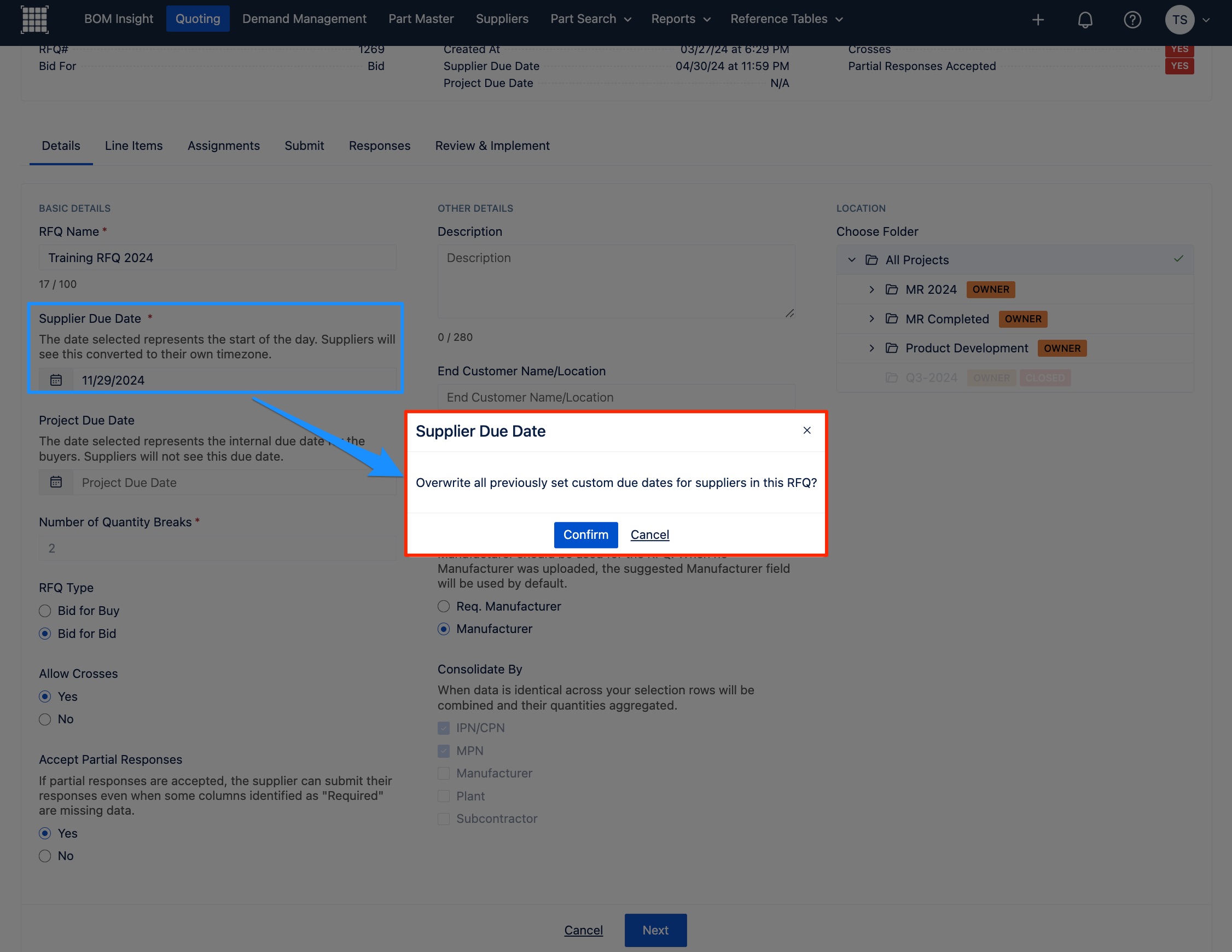Click the Next button at bottom

coord(655,930)
